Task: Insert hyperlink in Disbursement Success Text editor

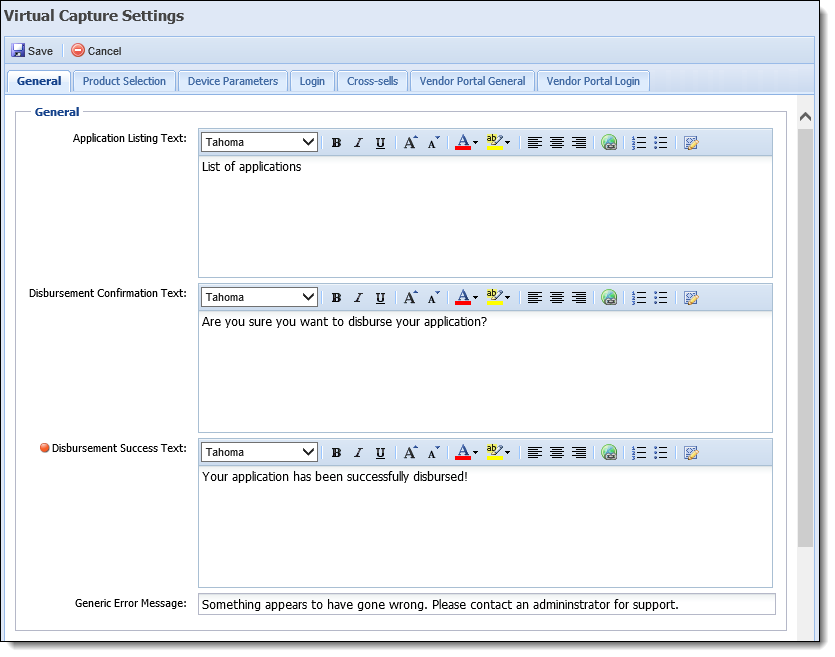Action: click(609, 453)
